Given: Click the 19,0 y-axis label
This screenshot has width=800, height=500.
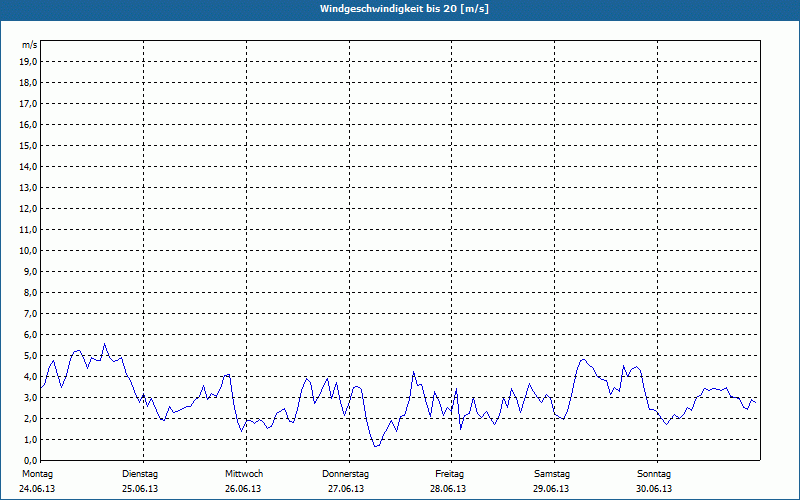Looking at the screenshot, I should [28, 62].
